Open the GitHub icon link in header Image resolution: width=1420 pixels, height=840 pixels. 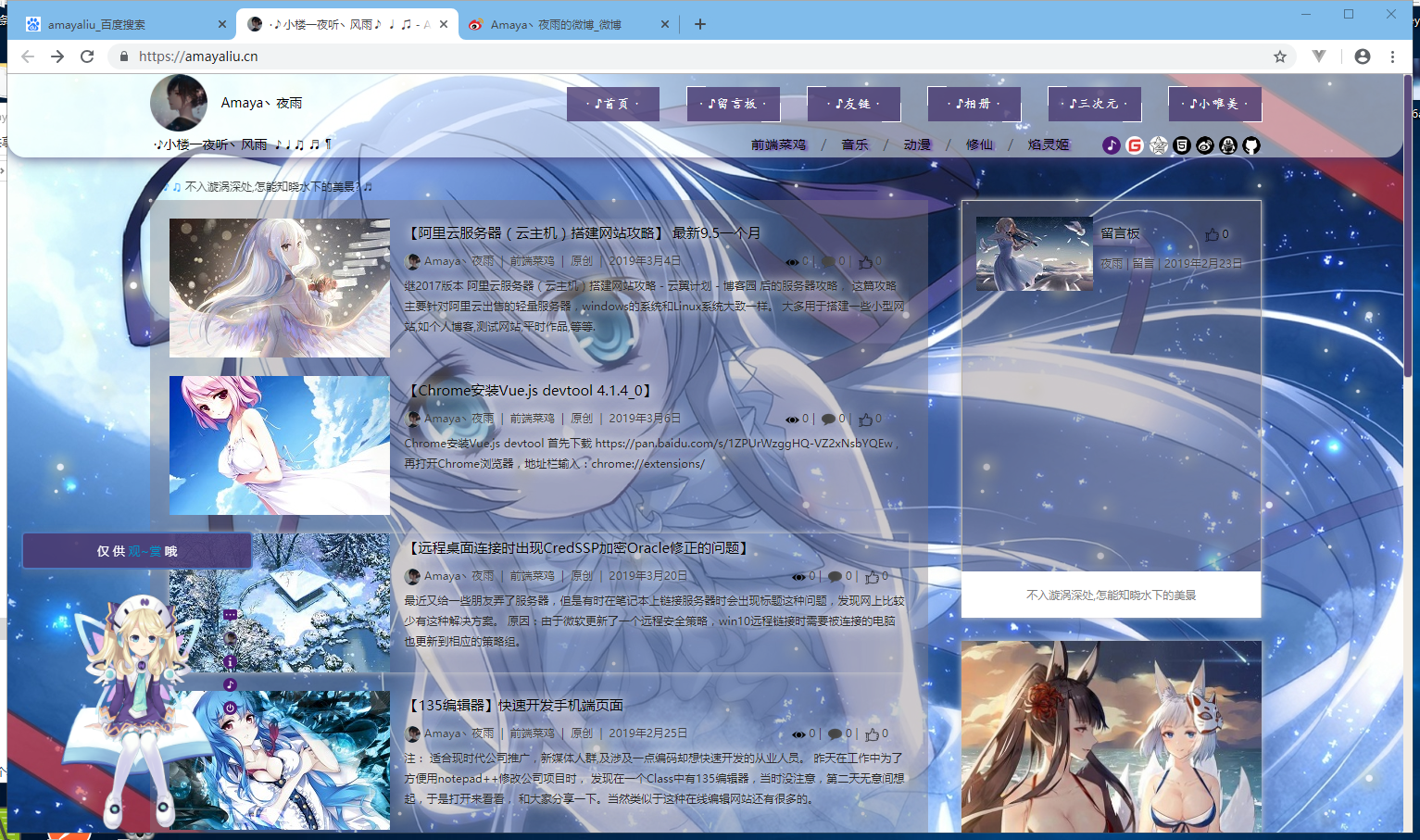click(x=1251, y=145)
